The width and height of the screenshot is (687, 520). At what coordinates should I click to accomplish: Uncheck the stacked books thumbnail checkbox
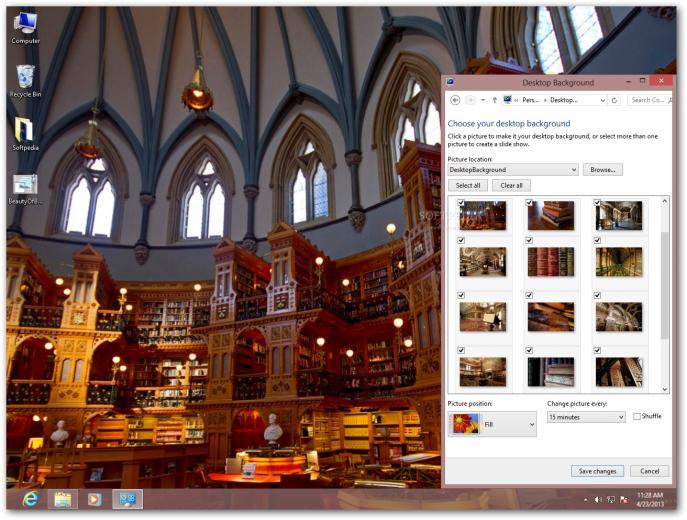click(529, 203)
